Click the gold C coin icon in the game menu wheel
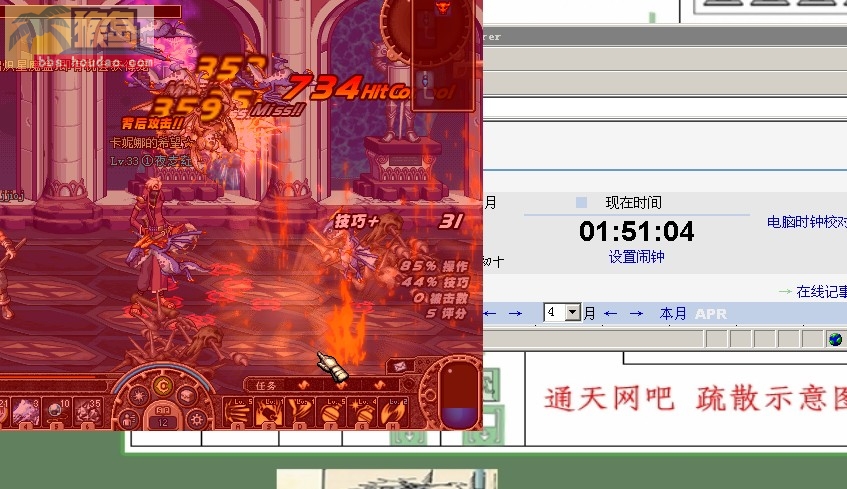 point(163,386)
